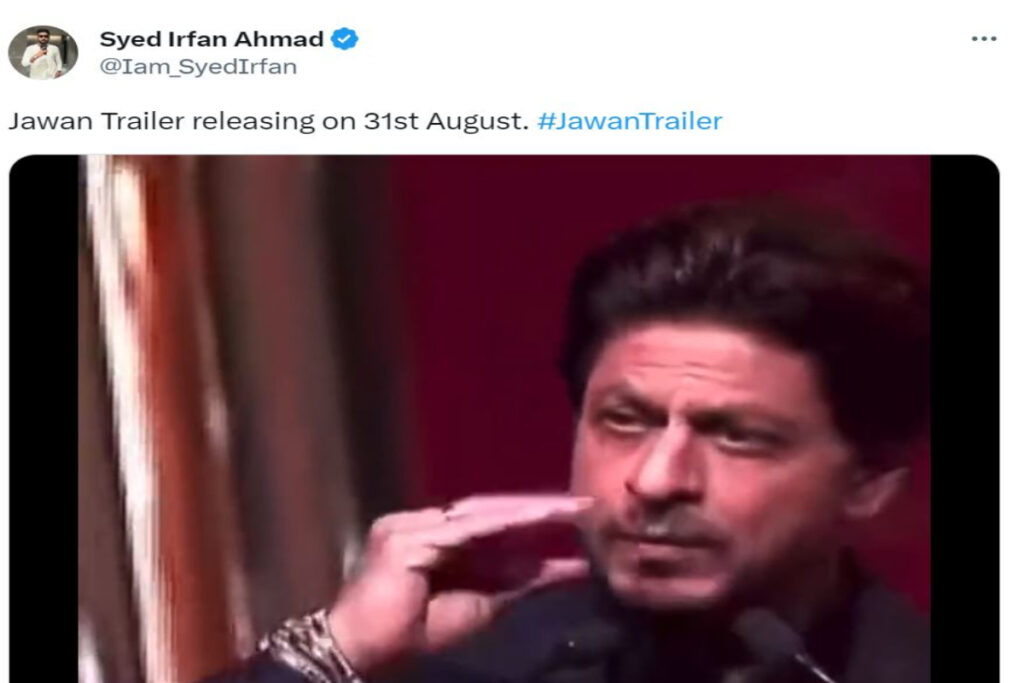Click the left black bar of video
This screenshot has height=683, width=1024.
tap(44, 419)
